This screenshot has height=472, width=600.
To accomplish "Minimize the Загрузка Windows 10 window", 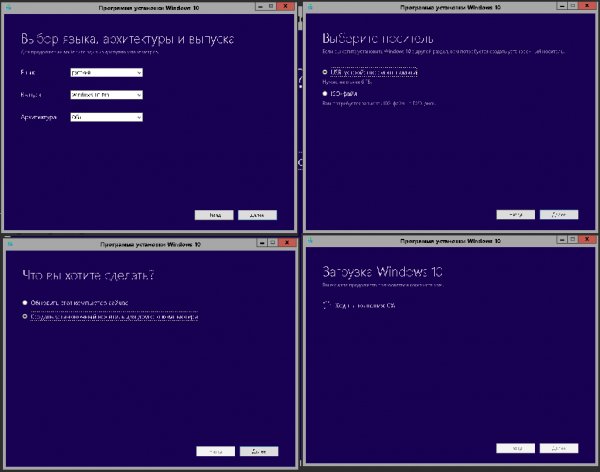I will click(x=562, y=239).
